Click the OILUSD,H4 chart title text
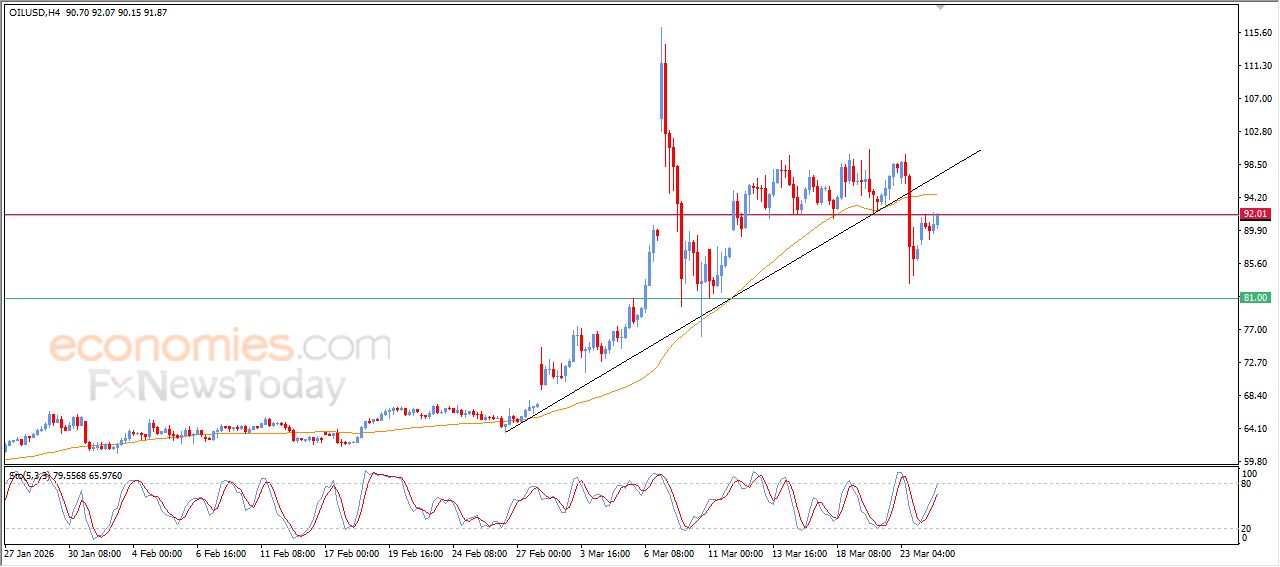This screenshot has width=1280, height=567. tap(33, 12)
